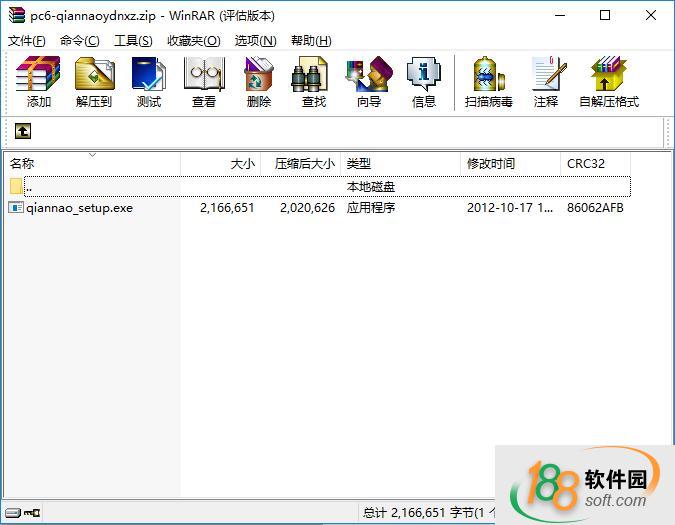Open the 查找 (Find) binoculars tool
The height and width of the screenshot is (525, 675).
(313, 82)
